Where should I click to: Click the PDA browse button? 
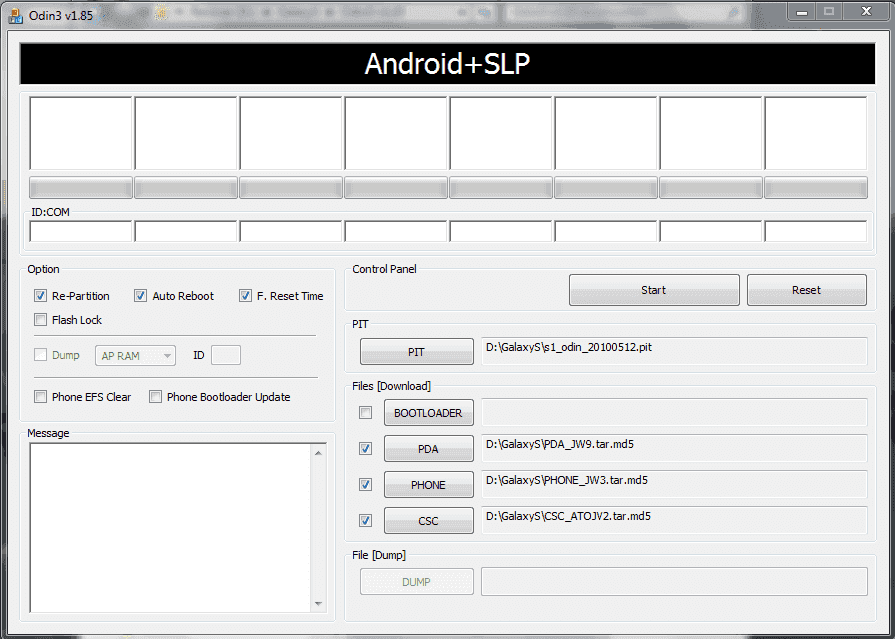click(x=429, y=449)
